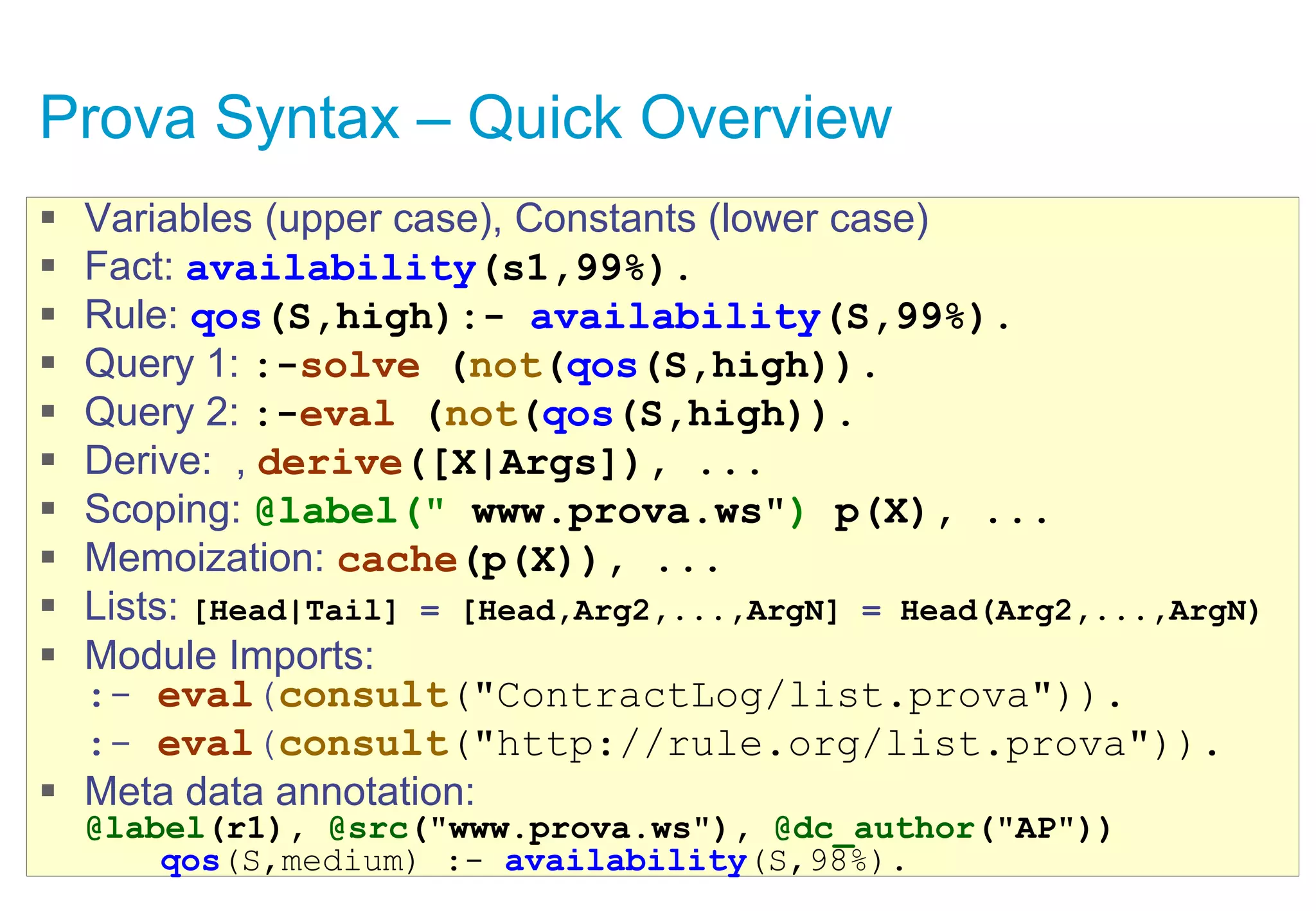Click the word solve in Query 1

360,366
